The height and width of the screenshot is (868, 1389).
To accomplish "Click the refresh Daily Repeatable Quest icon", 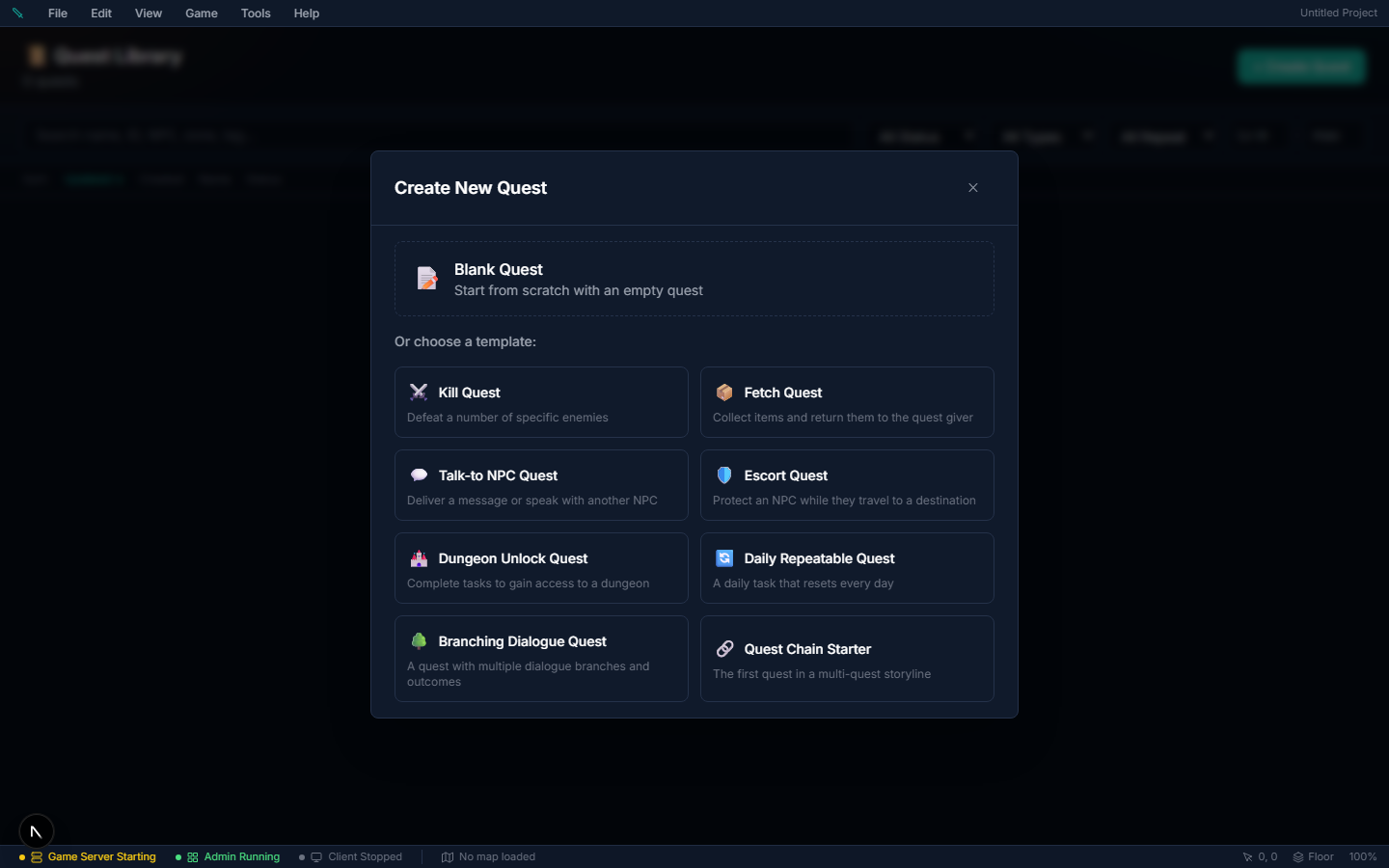I will pos(724,557).
